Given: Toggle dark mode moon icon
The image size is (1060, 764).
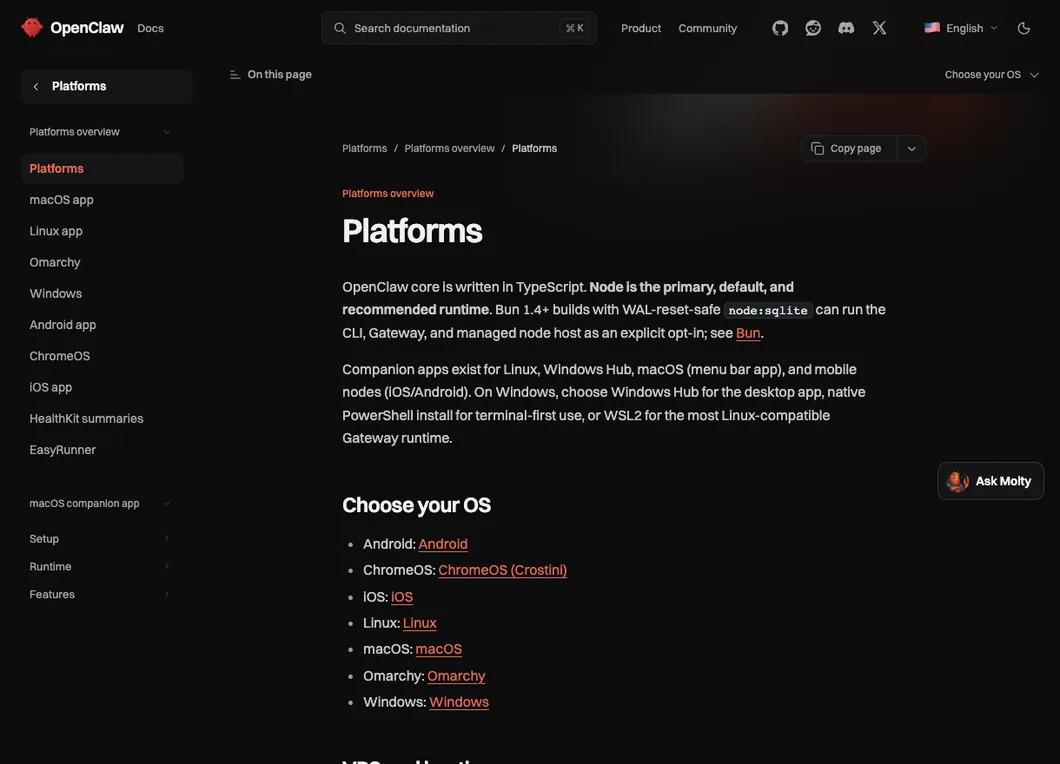Looking at the screenshot, I should (x=1023, y=28).
